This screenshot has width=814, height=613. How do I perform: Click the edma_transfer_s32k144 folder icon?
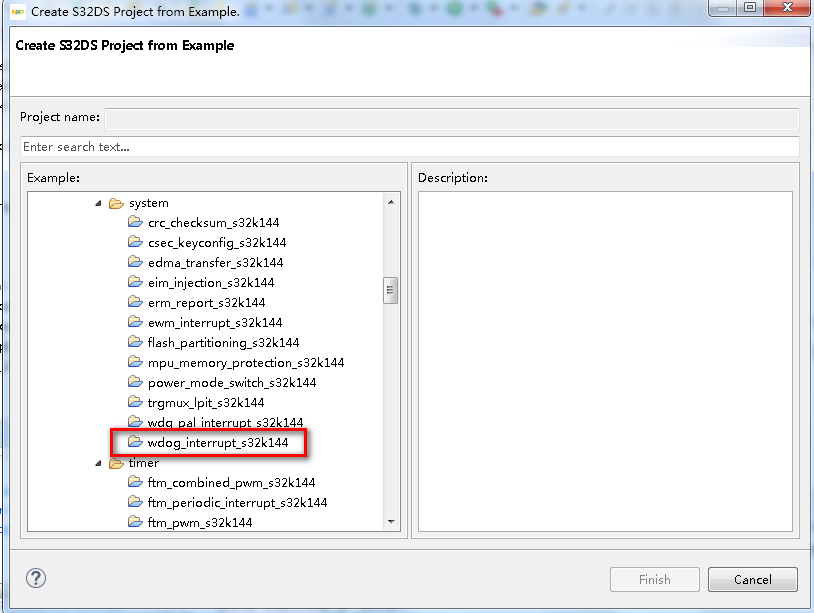[135, 262]
